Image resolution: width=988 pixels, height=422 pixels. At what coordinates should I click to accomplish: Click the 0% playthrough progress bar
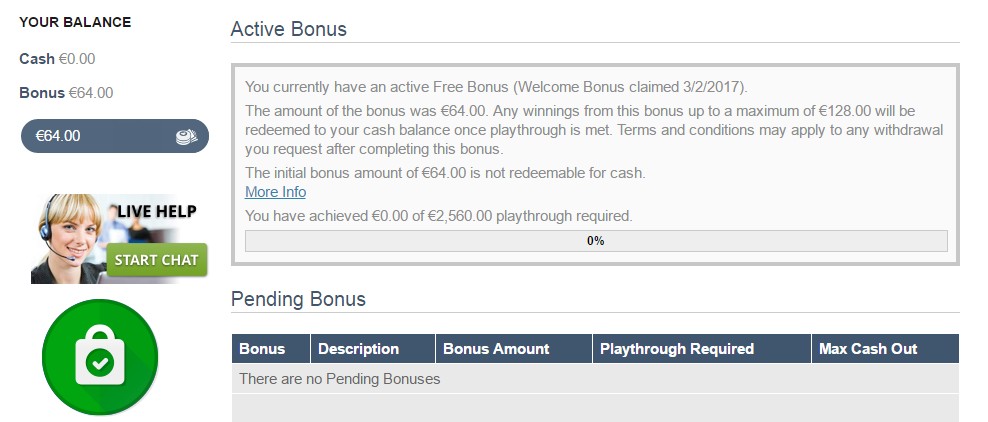[595, 241]
